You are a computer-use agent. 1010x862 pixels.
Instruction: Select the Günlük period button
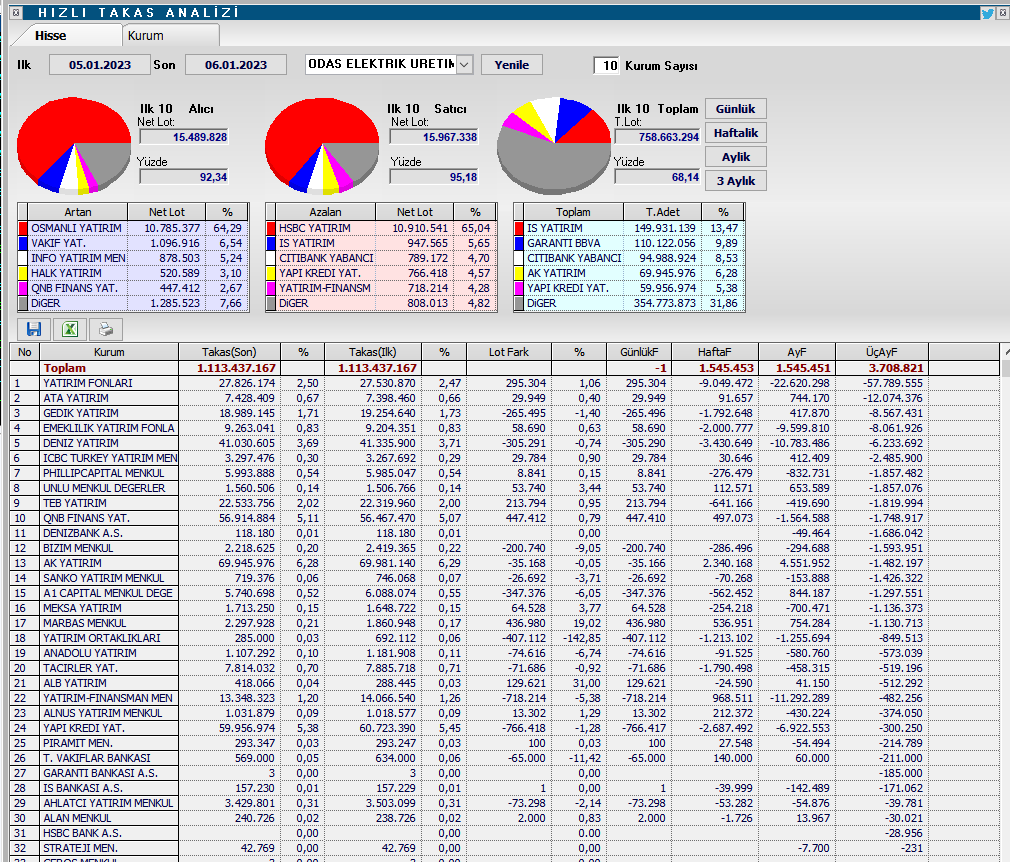coord(736,109)
